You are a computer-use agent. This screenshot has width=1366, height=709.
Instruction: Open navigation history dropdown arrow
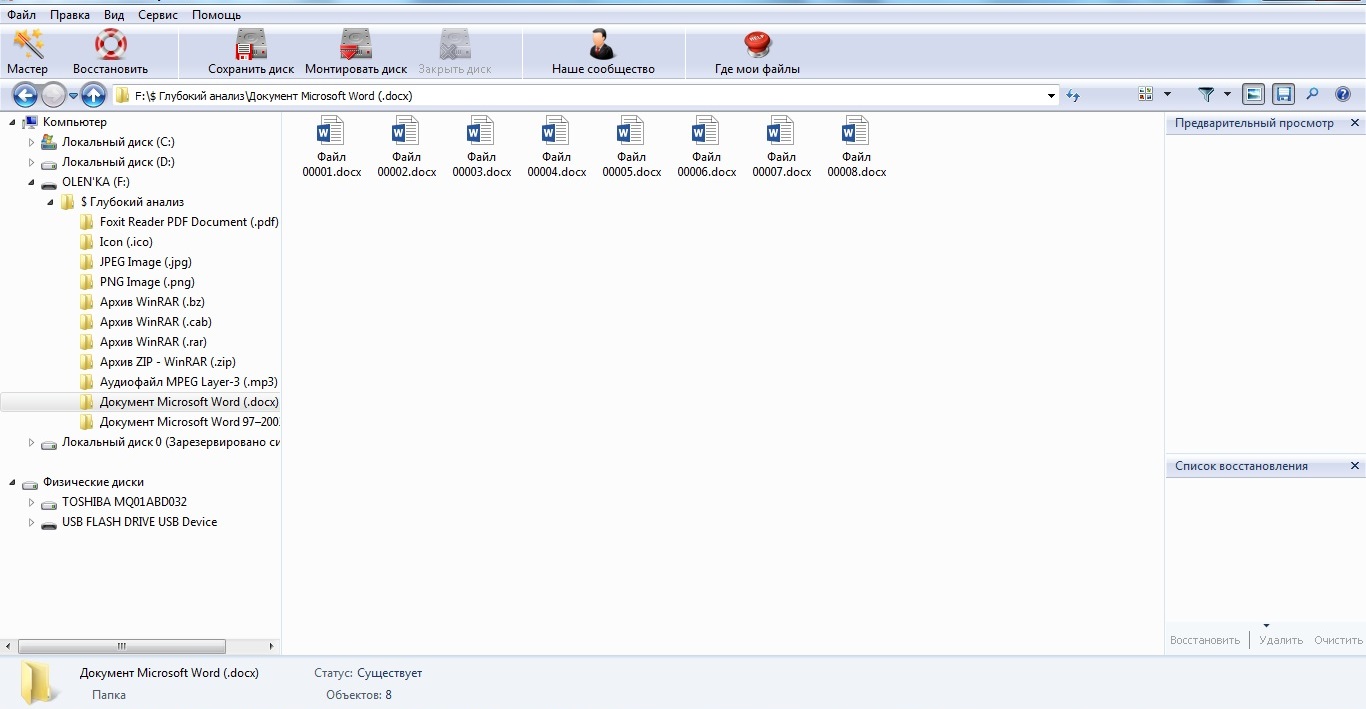pos(73,96)
